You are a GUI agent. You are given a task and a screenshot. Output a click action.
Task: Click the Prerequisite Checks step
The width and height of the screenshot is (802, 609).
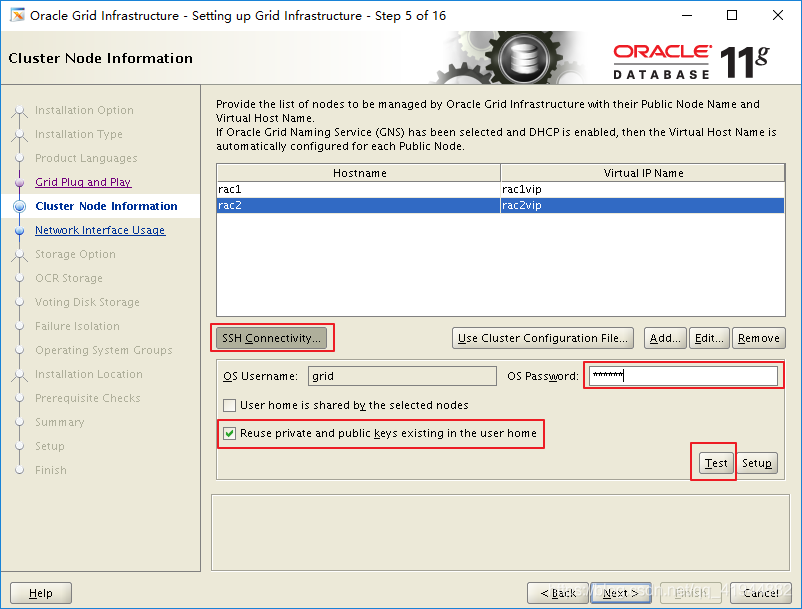(x=87, y=398)
